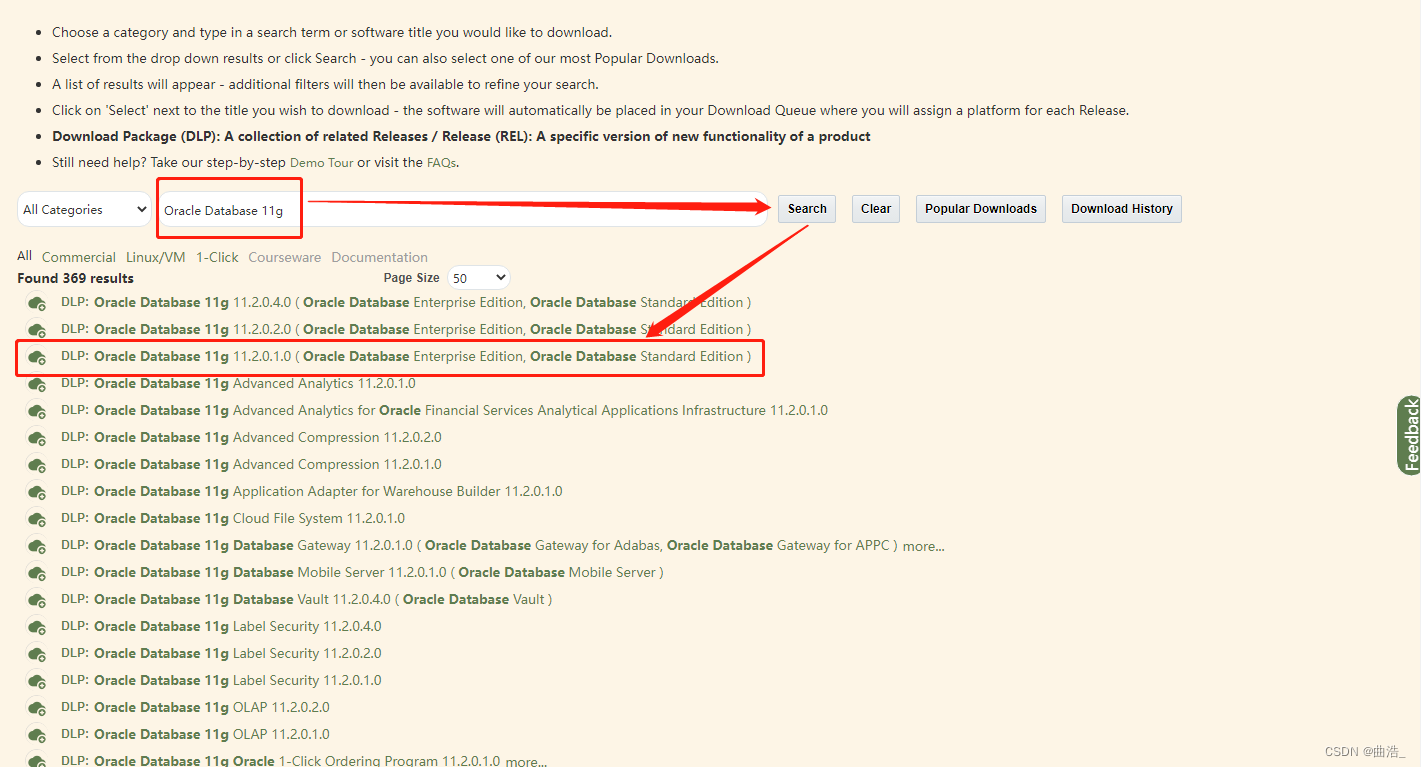Click cloud icon next to Advanced Analytics 11.2.0.1.0
Viewport: 1421px width, 767px height.
click(x=37, y=384)
